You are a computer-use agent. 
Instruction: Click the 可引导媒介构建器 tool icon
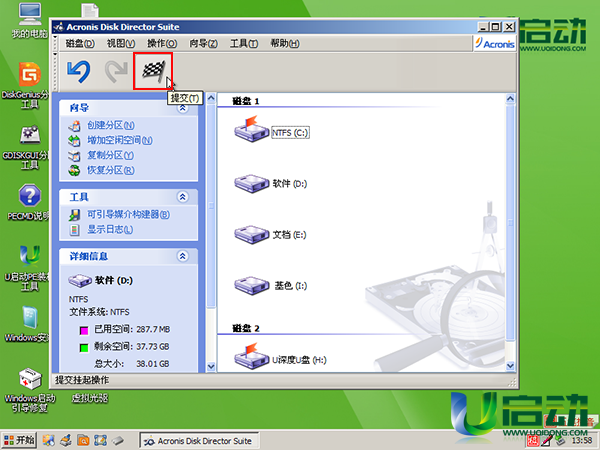coord(75,215)
